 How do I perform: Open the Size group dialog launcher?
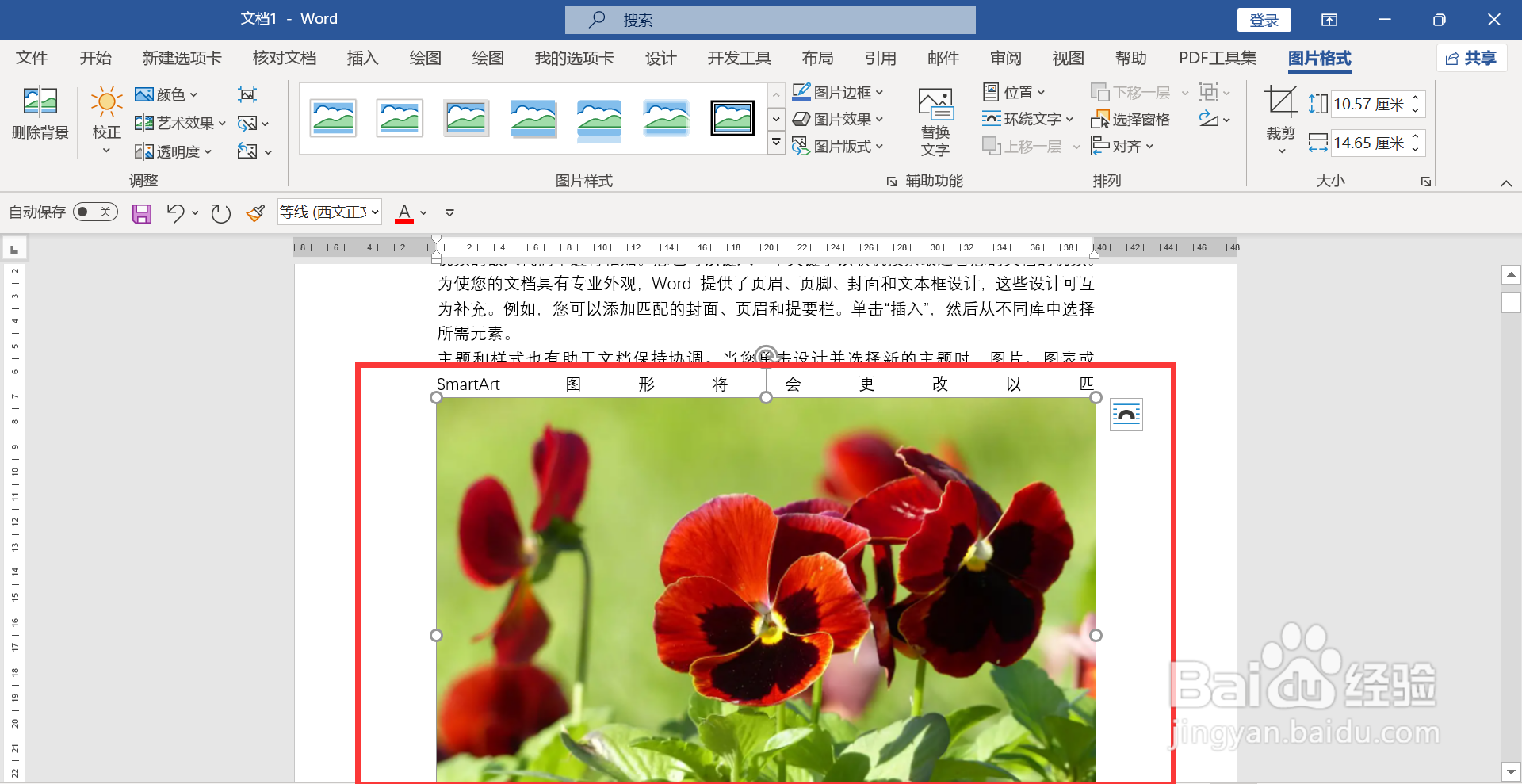coord(1426,182)
